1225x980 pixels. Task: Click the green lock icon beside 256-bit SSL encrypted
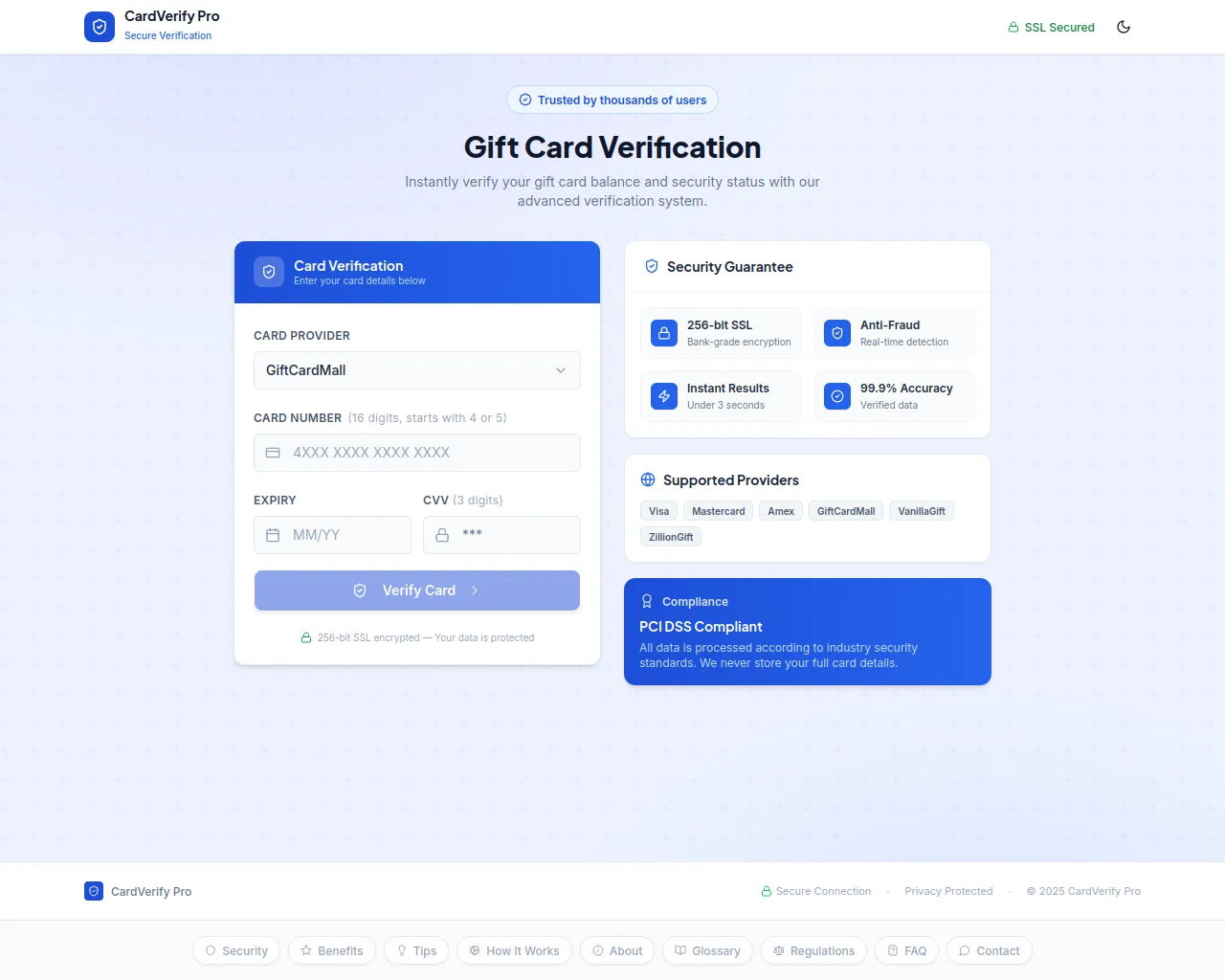tap(306, 637)
